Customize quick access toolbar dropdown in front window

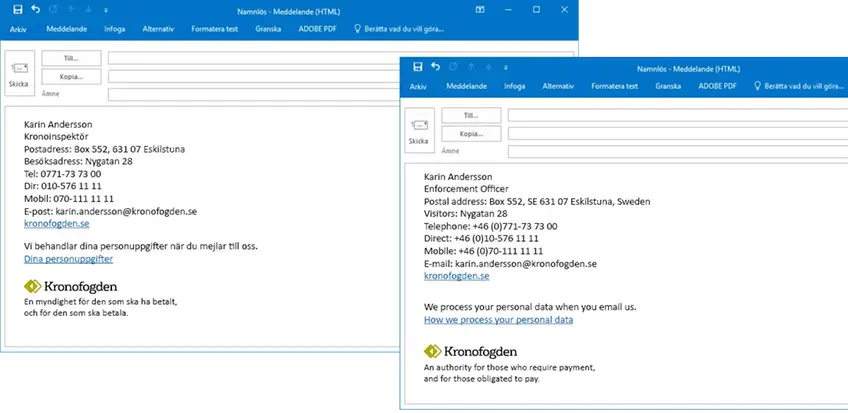[506, 68]
